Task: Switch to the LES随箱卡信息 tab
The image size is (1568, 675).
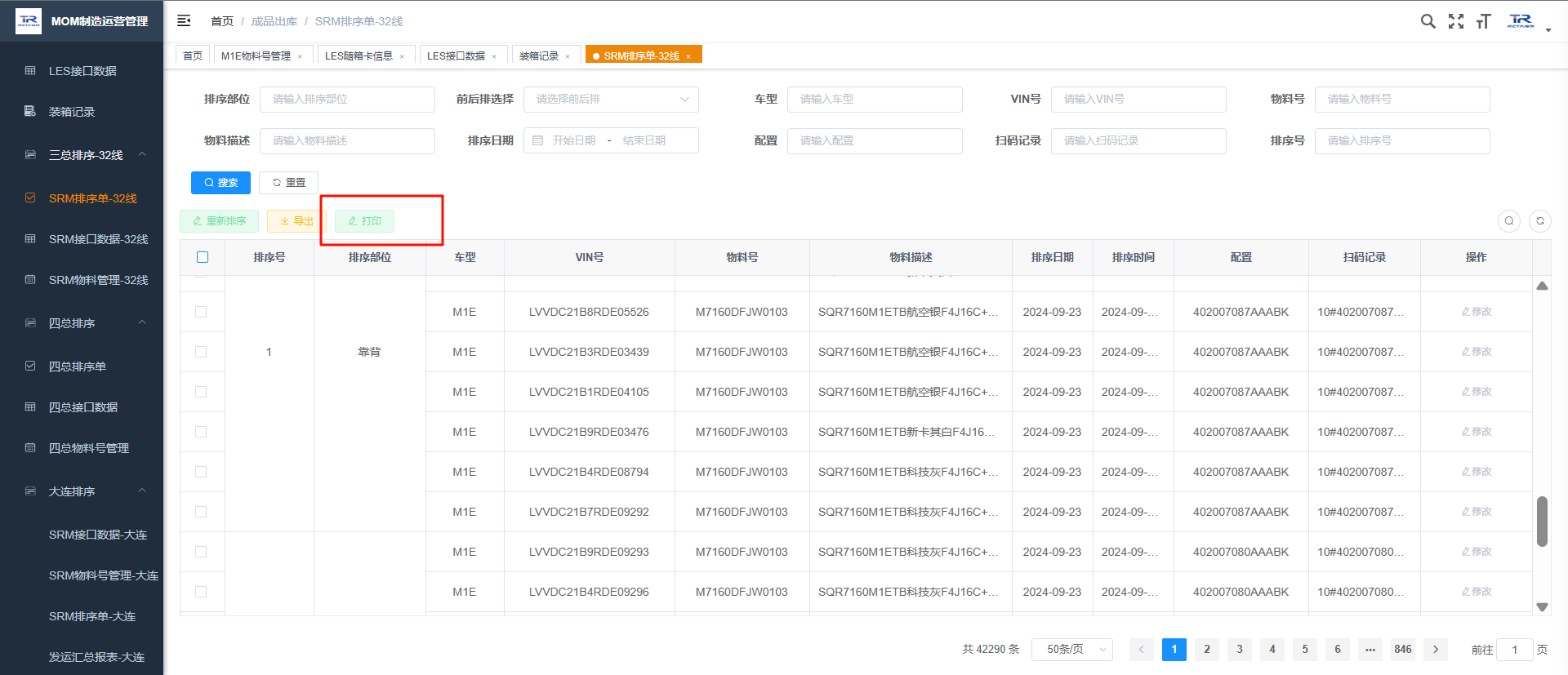Action: (x=359, y=56)
